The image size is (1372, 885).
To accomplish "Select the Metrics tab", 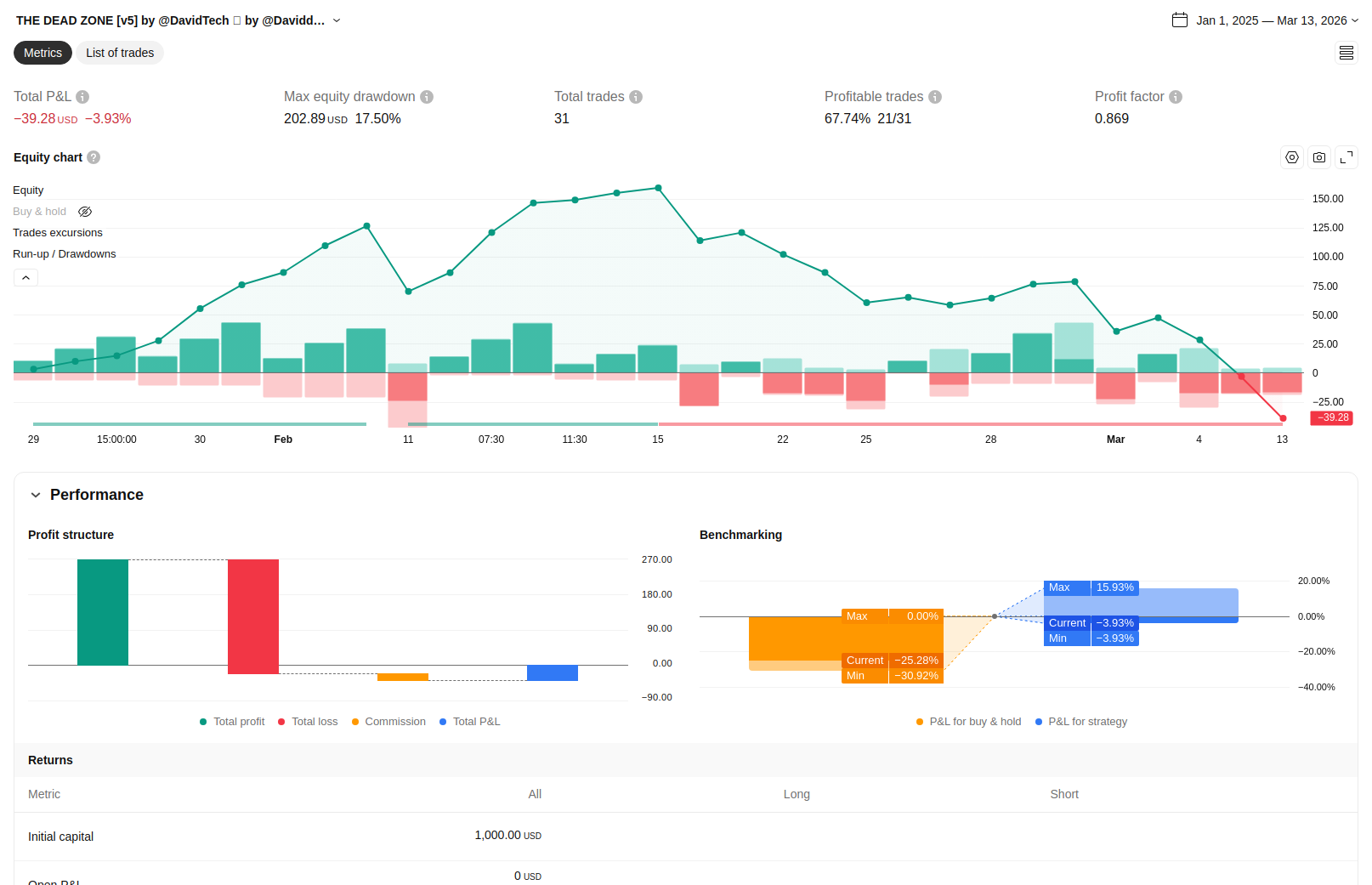I will click(43, 53).
